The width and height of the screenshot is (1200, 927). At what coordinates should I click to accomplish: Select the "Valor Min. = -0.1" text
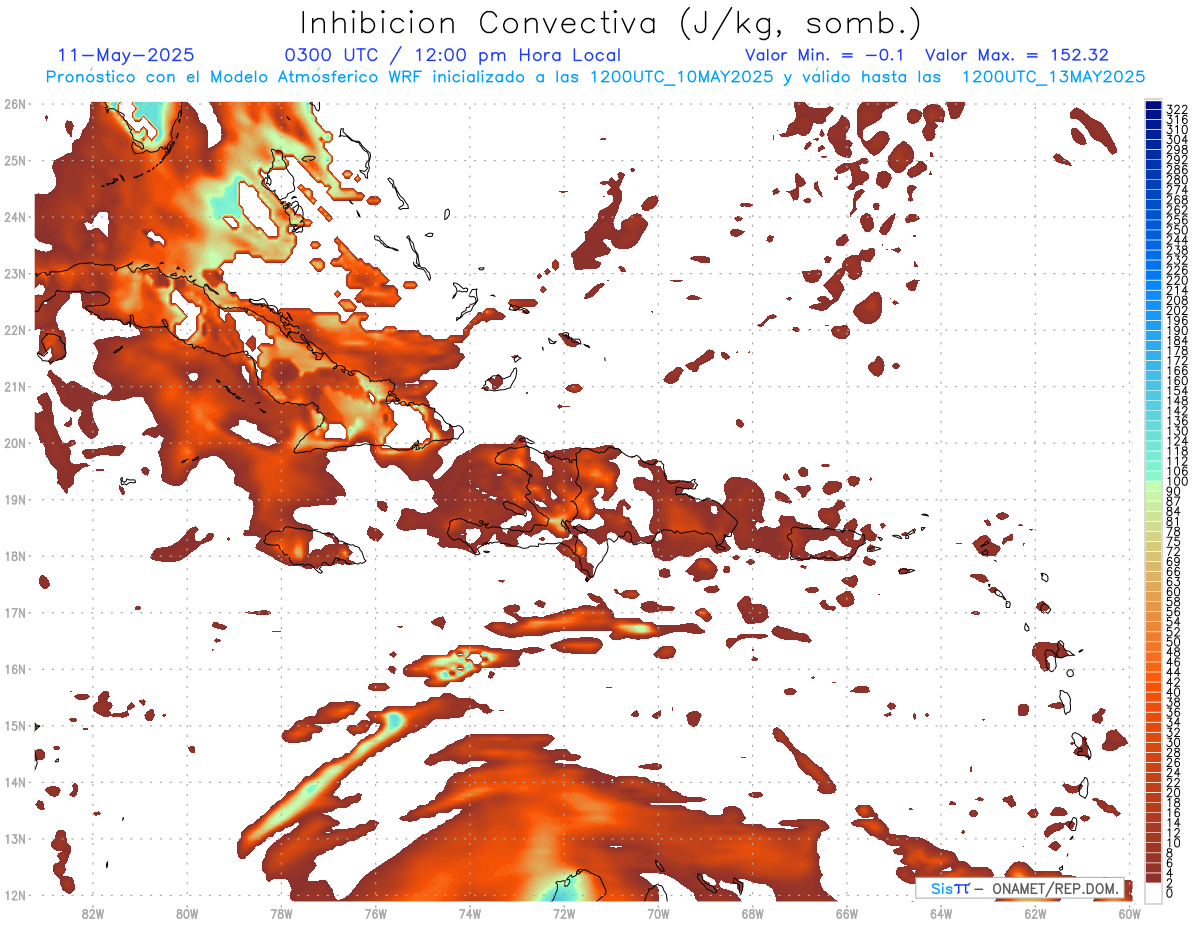click(x=825, y=55)
